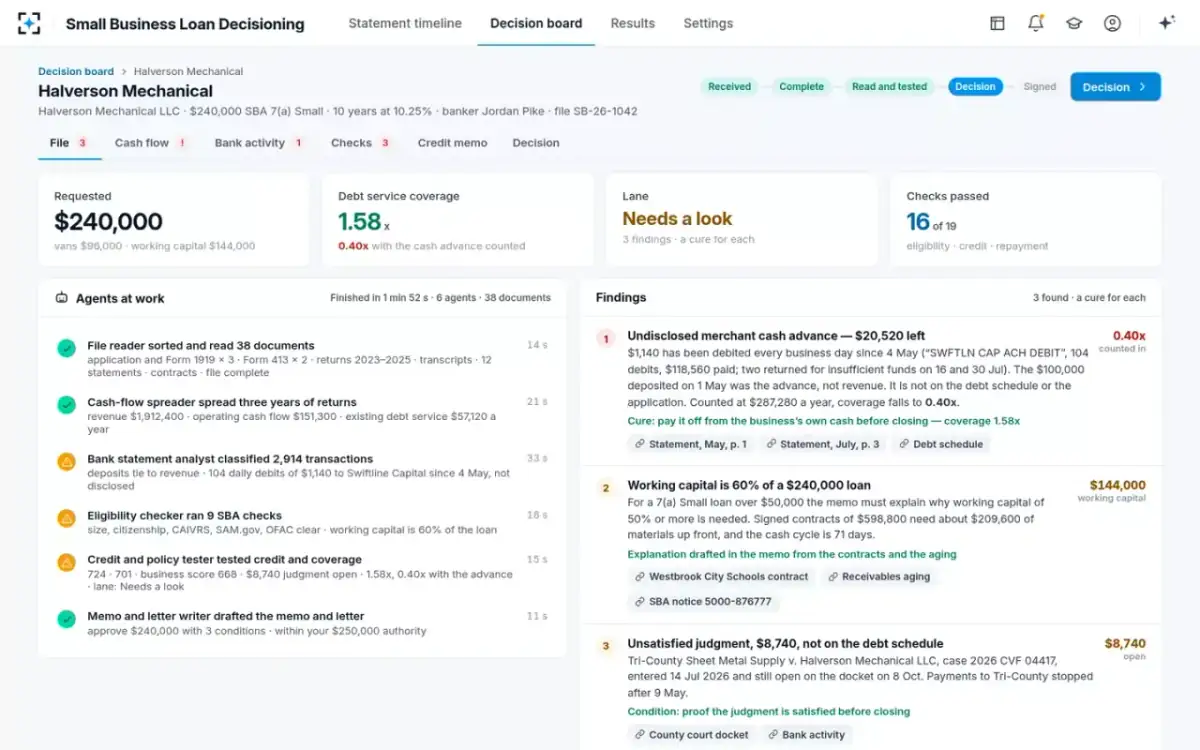Click the heading "Unsatisfied judgment, $8,740, not on the debt schedule"
Screen dimensions: 1200x750
pos(785,644)
